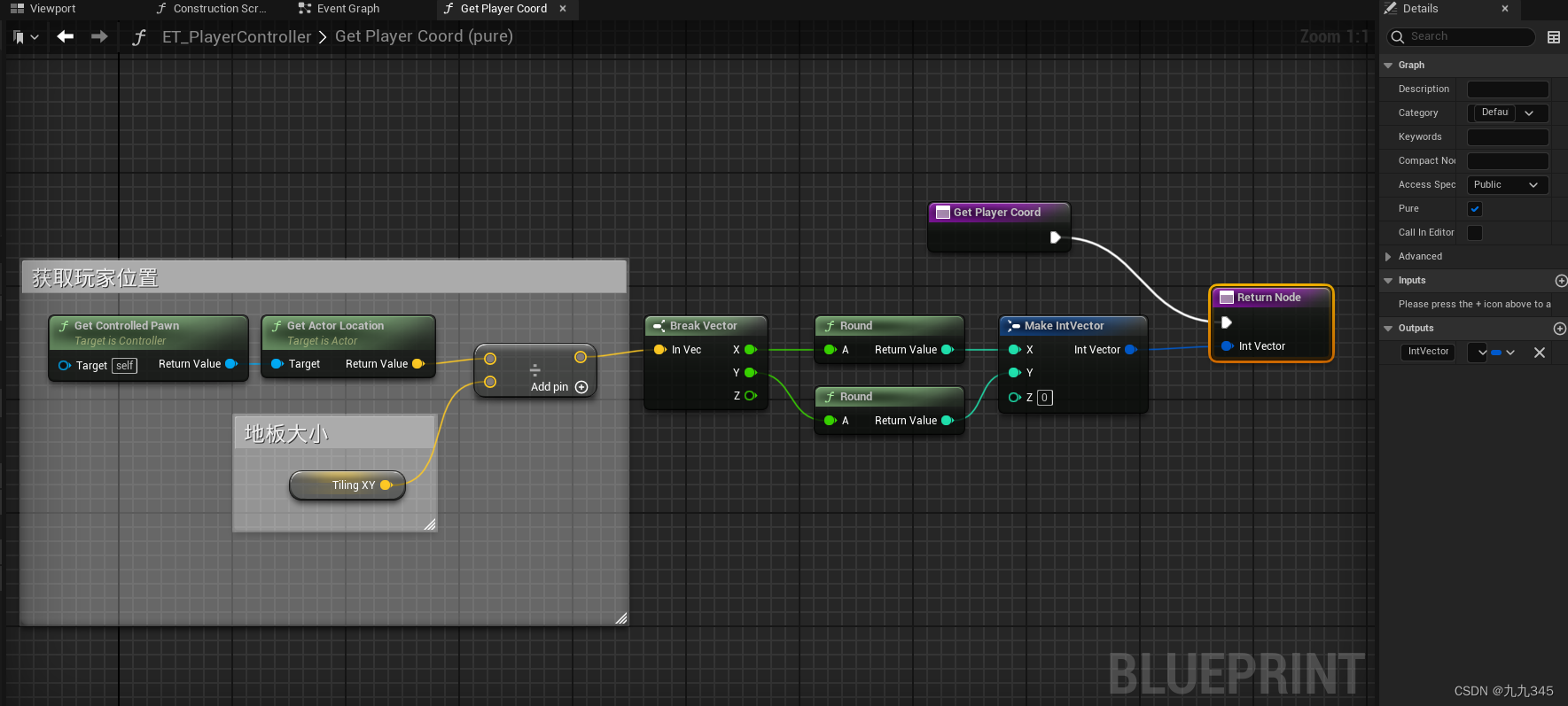Click Return Value pin of upper Round node
Image resolution: width=1568 pixels, height=706 pixels.
point(948,350)
